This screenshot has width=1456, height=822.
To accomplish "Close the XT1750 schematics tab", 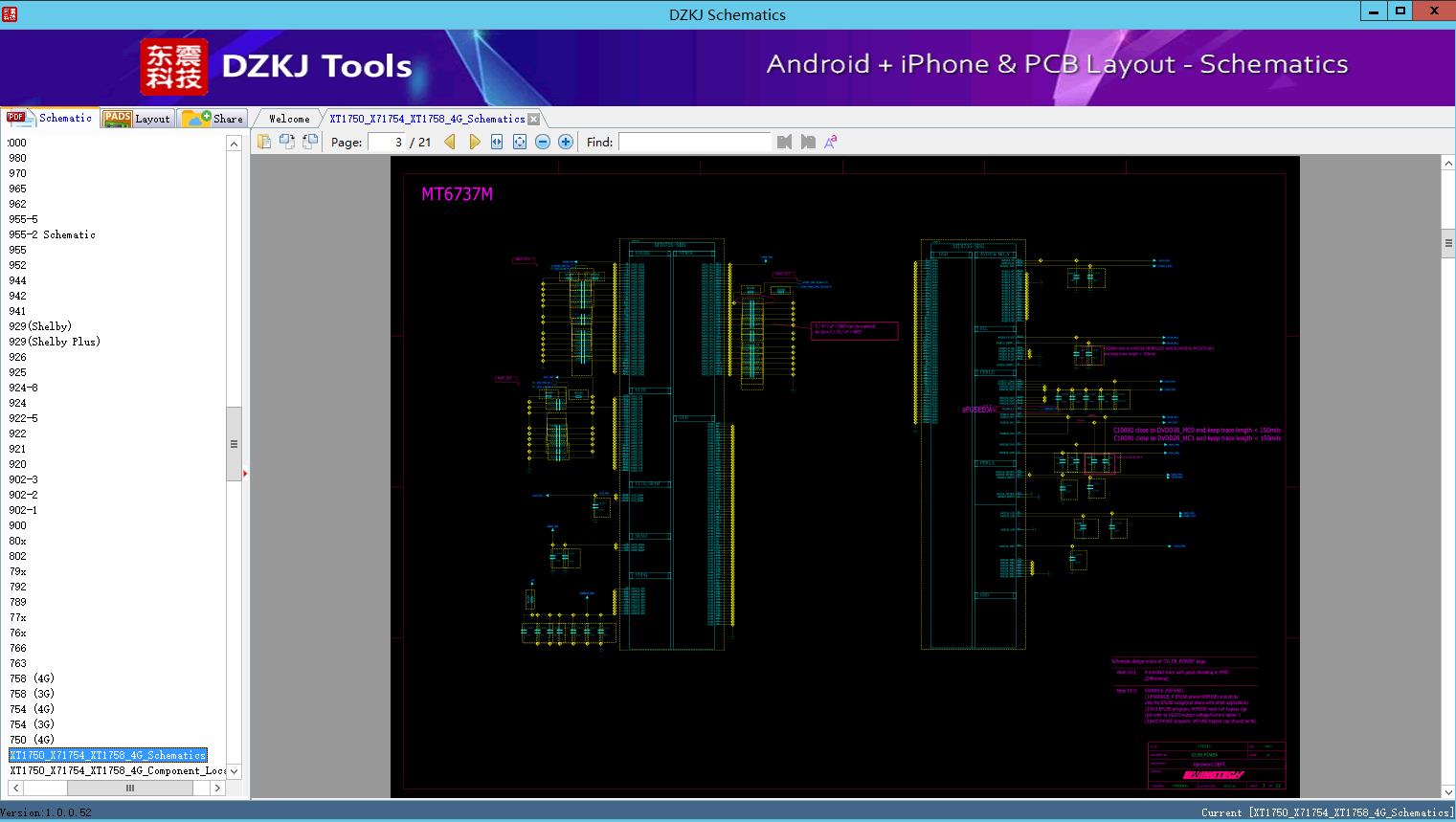I will 534,119.
